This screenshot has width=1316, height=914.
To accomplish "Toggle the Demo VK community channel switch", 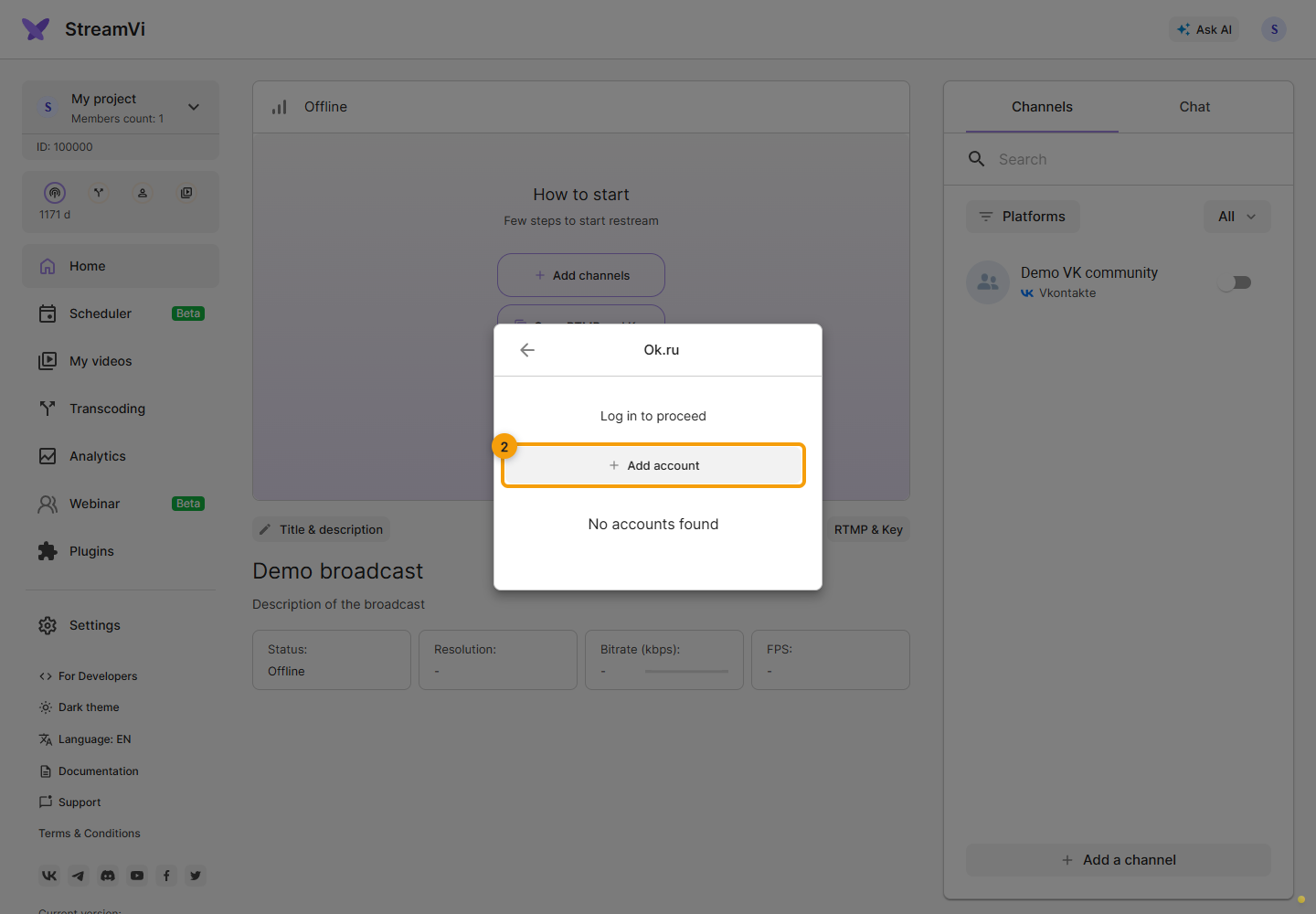I will [x=1236, y=282].
